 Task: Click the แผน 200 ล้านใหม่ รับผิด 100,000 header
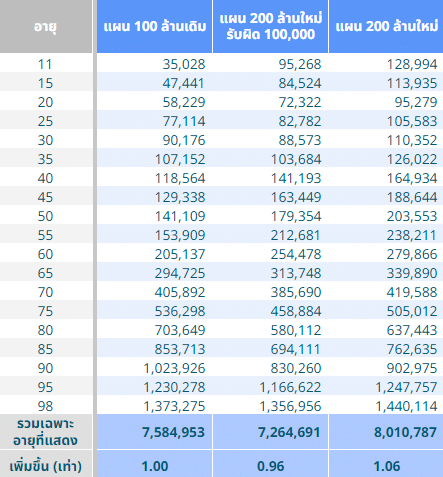click(x=270, y=26)
